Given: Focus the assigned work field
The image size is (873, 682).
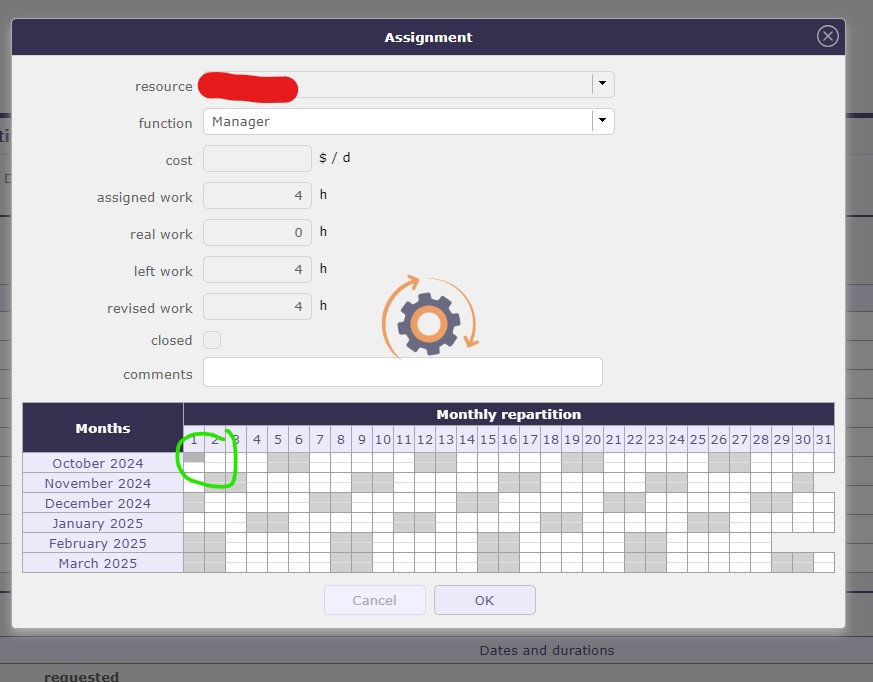Looking at the screenshot, I should click(257, 196).
